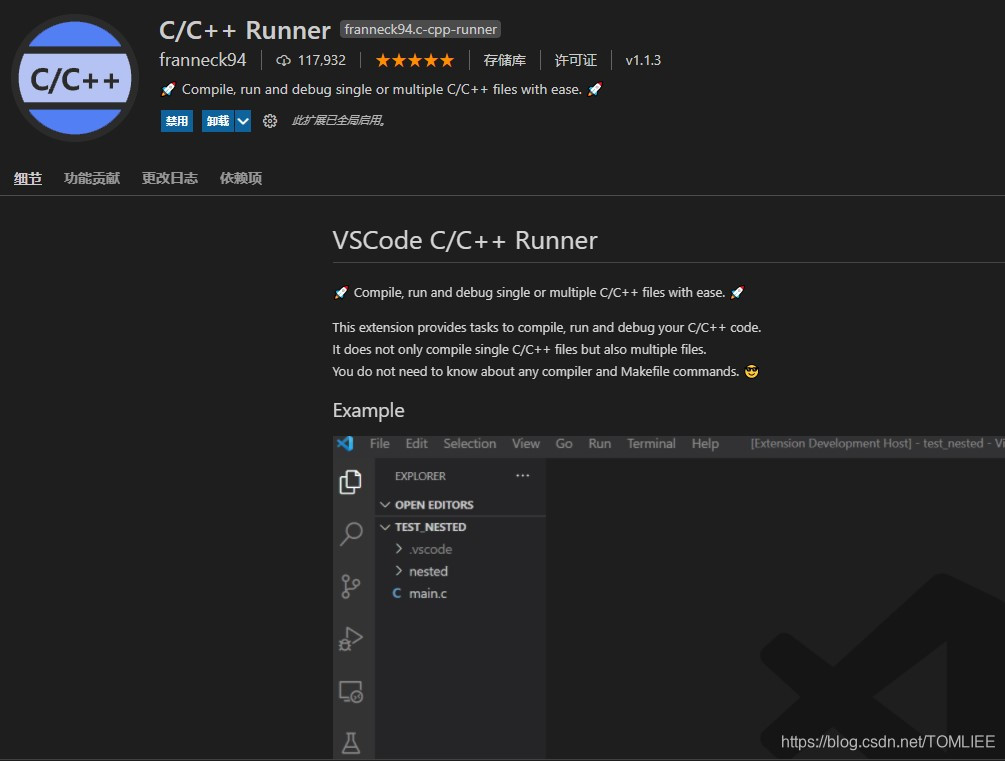Viewport: 1005px width, 761px height.
Task: Collapse the OPEN EDITORS section
Action: click(x=385, y=505)
